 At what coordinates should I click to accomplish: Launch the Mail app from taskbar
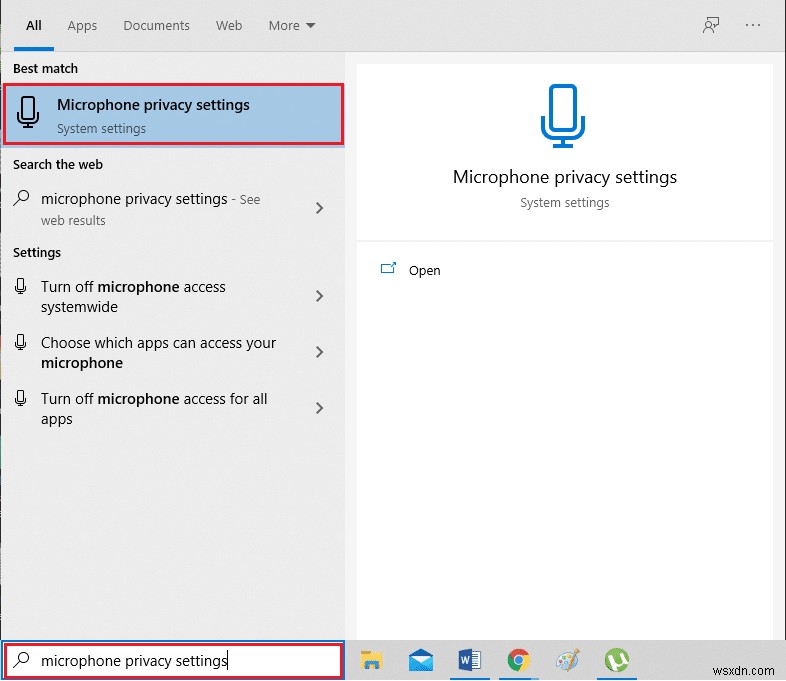tap(421, 660)
